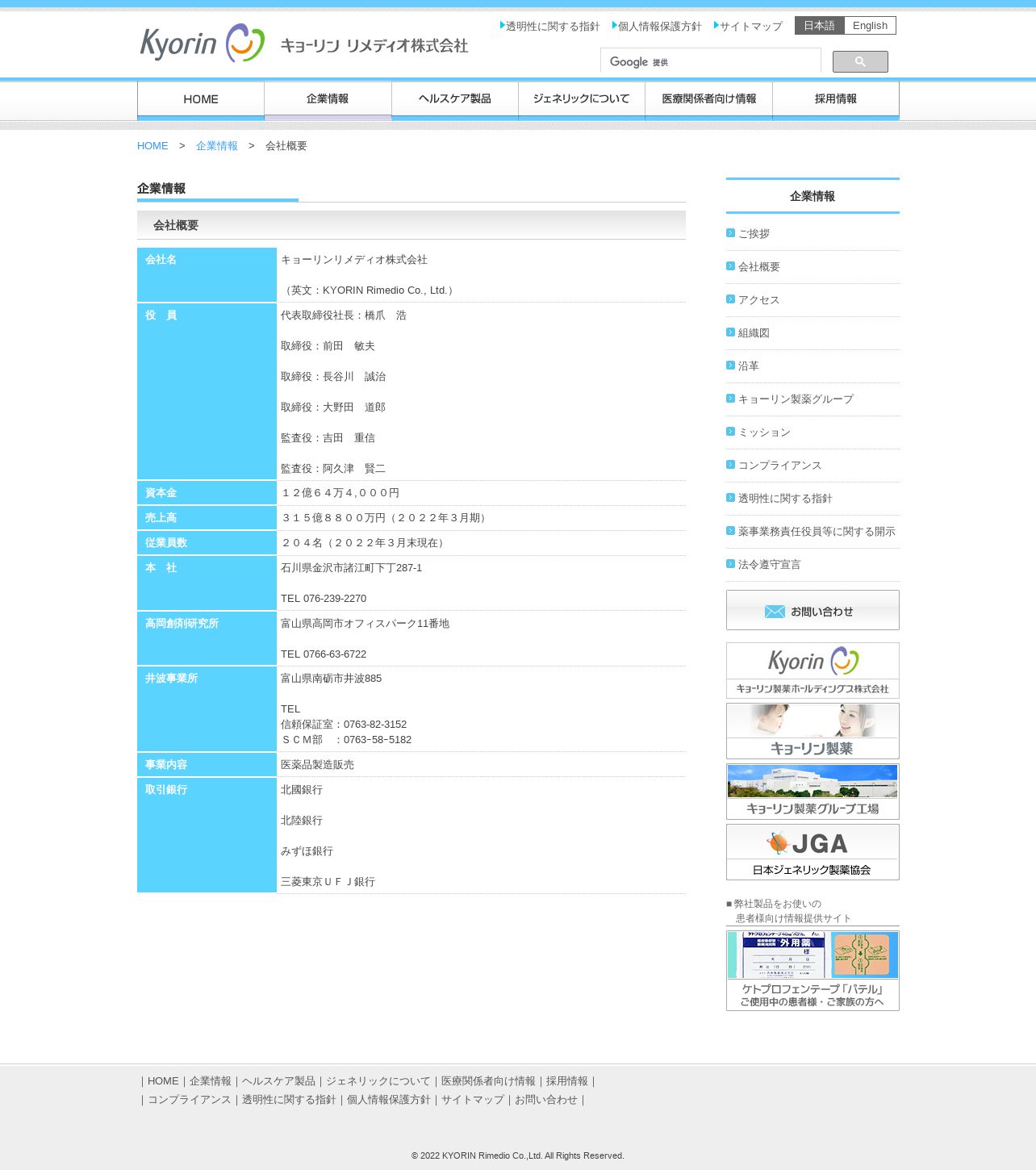Image resolution: width=1036 pixels, height=1170 pixels.
Task: Open the ジェネリックについて navigation tab
Action: (582, 100)
